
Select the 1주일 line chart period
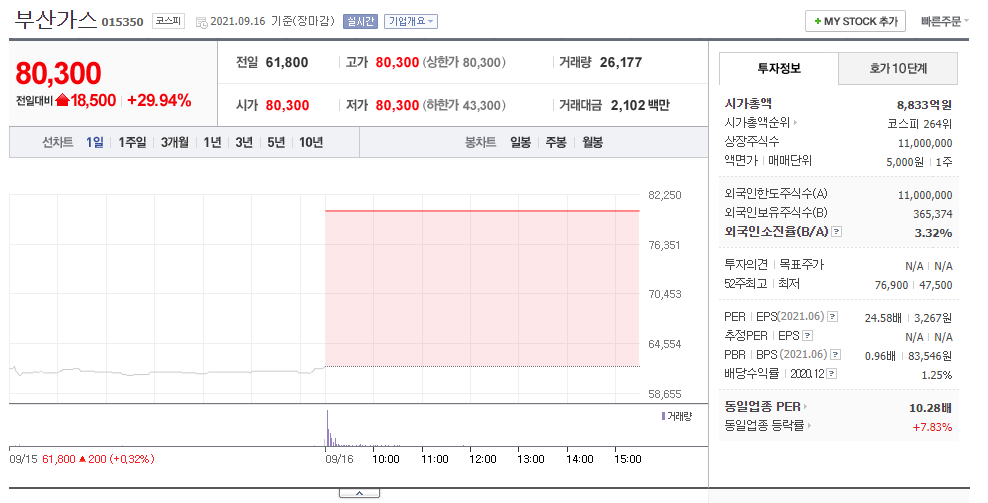(132, 142)
